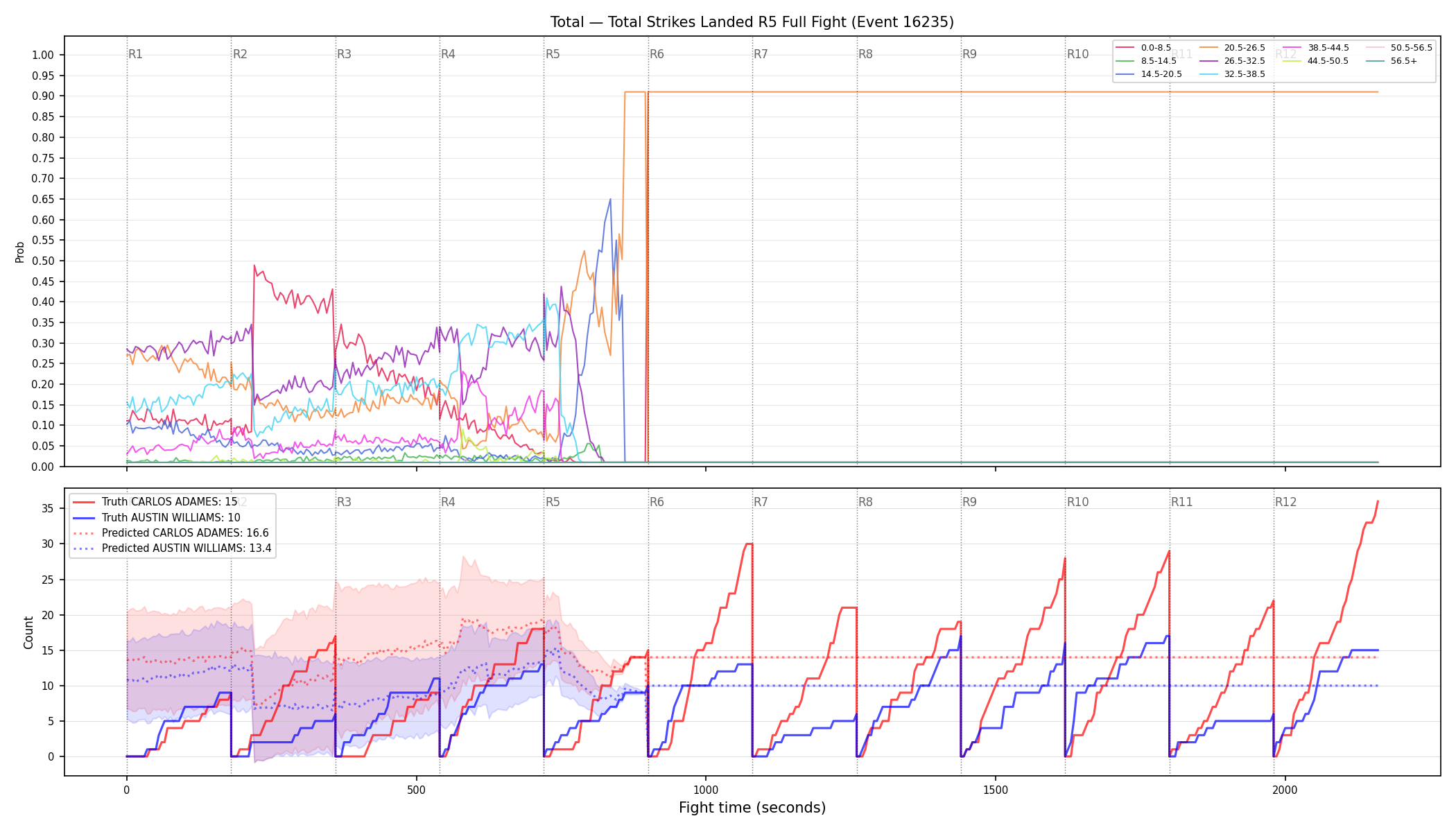Click the 'Count' y-axis label

[x=28, y=632]
